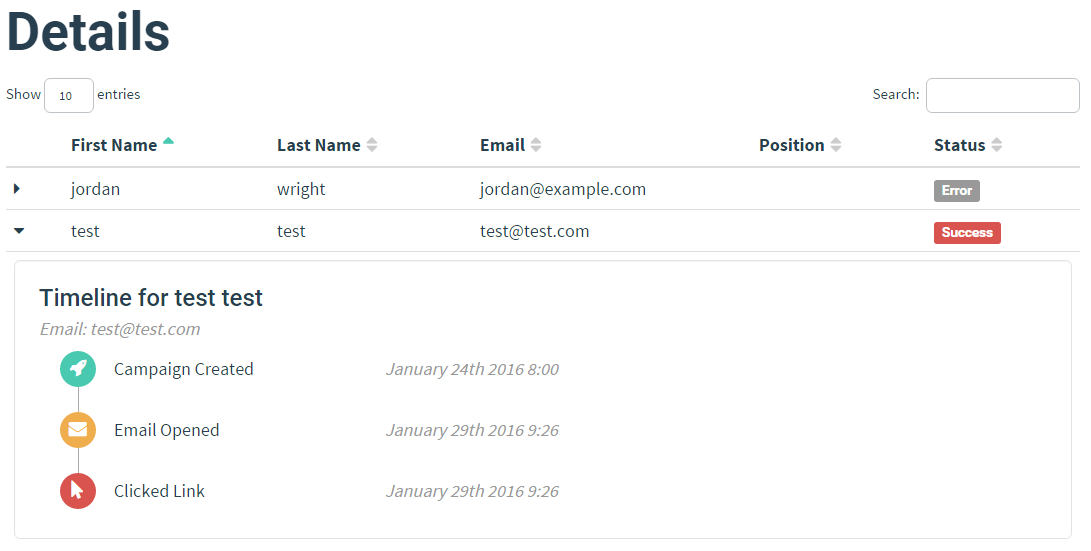Click the Clicked Link timeline entry text
The height and width of the screenshot is (551, 1091).
(159, 491)
